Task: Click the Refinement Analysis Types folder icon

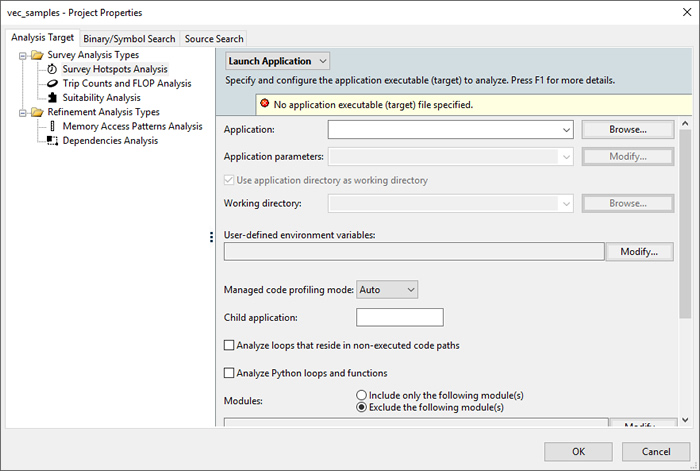Action: coord(37,112)
